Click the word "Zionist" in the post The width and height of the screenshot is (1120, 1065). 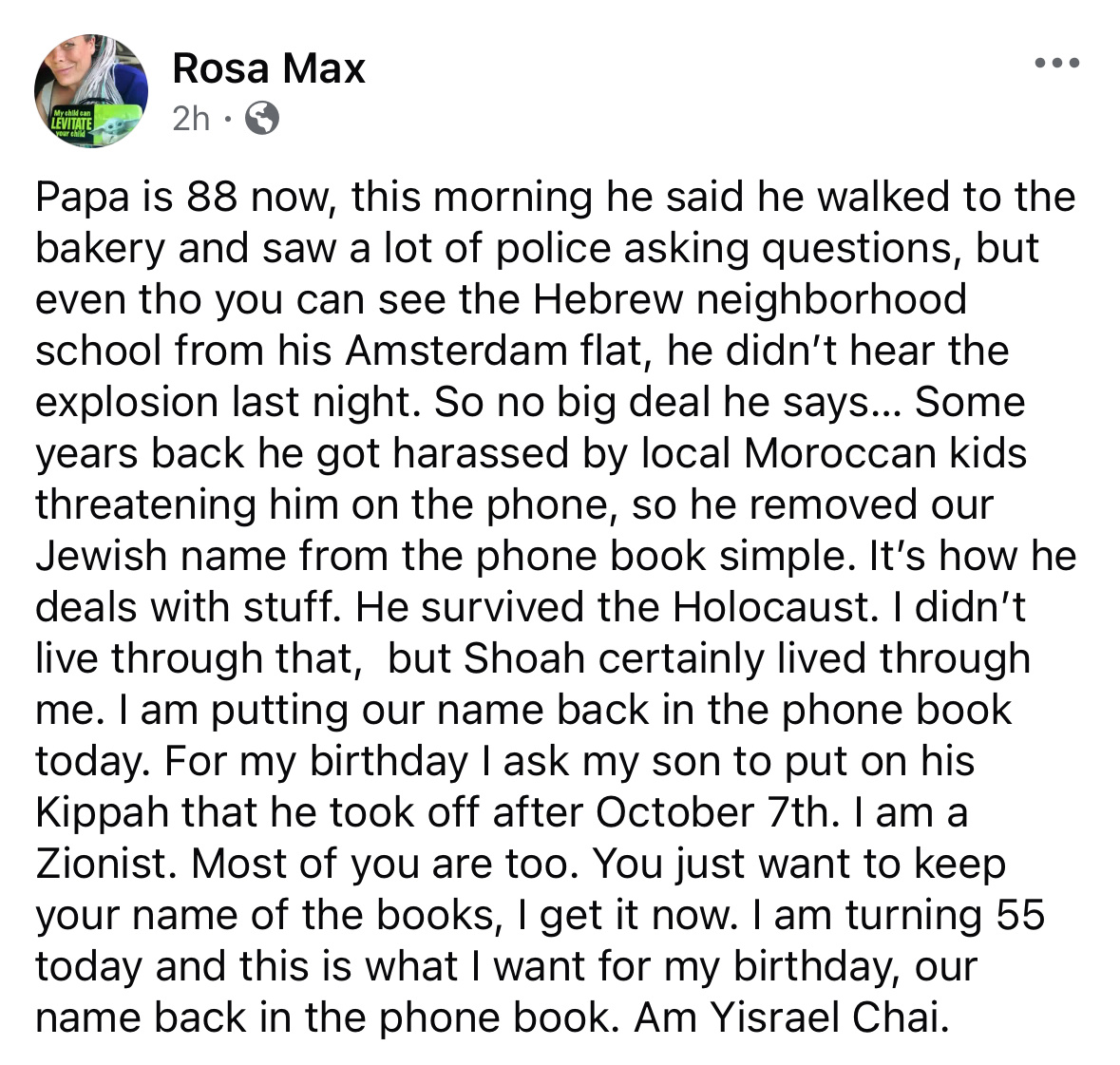(x=104, y=864)
